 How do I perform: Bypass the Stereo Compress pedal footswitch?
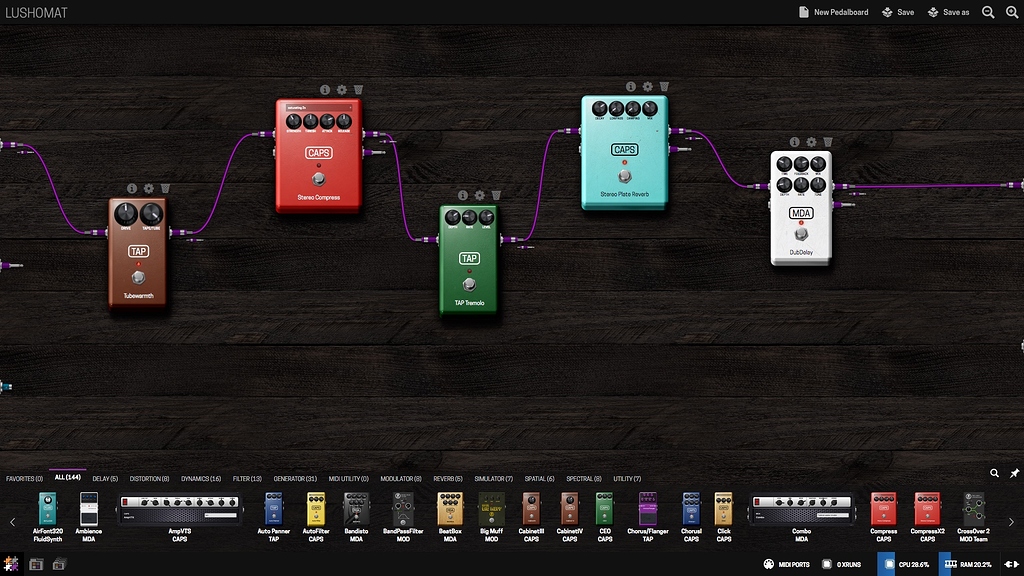click(319, 179)
